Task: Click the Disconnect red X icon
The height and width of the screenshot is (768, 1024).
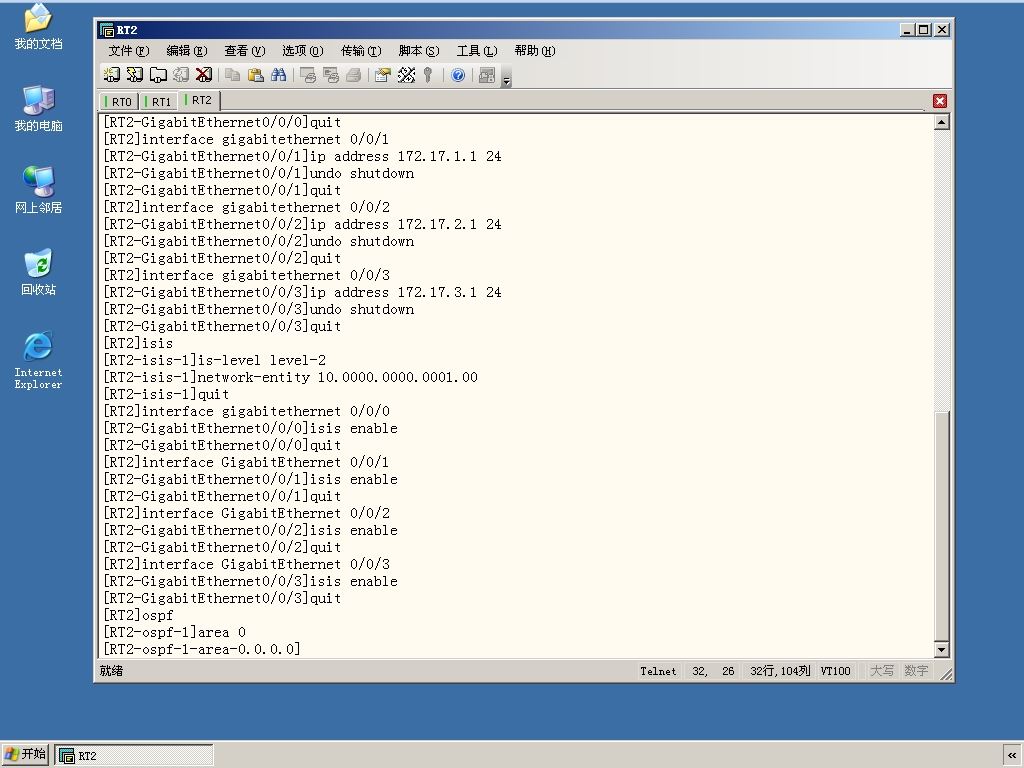Action: click(204, 75)
